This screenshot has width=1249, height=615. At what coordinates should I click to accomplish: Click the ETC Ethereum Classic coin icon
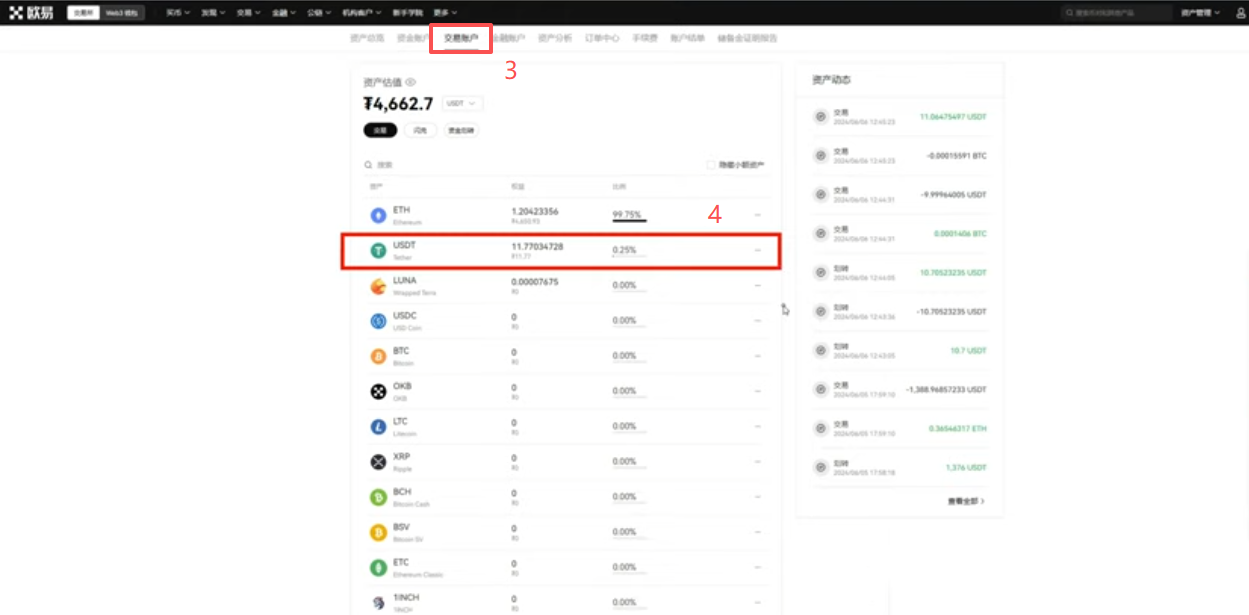coord(378,568)
